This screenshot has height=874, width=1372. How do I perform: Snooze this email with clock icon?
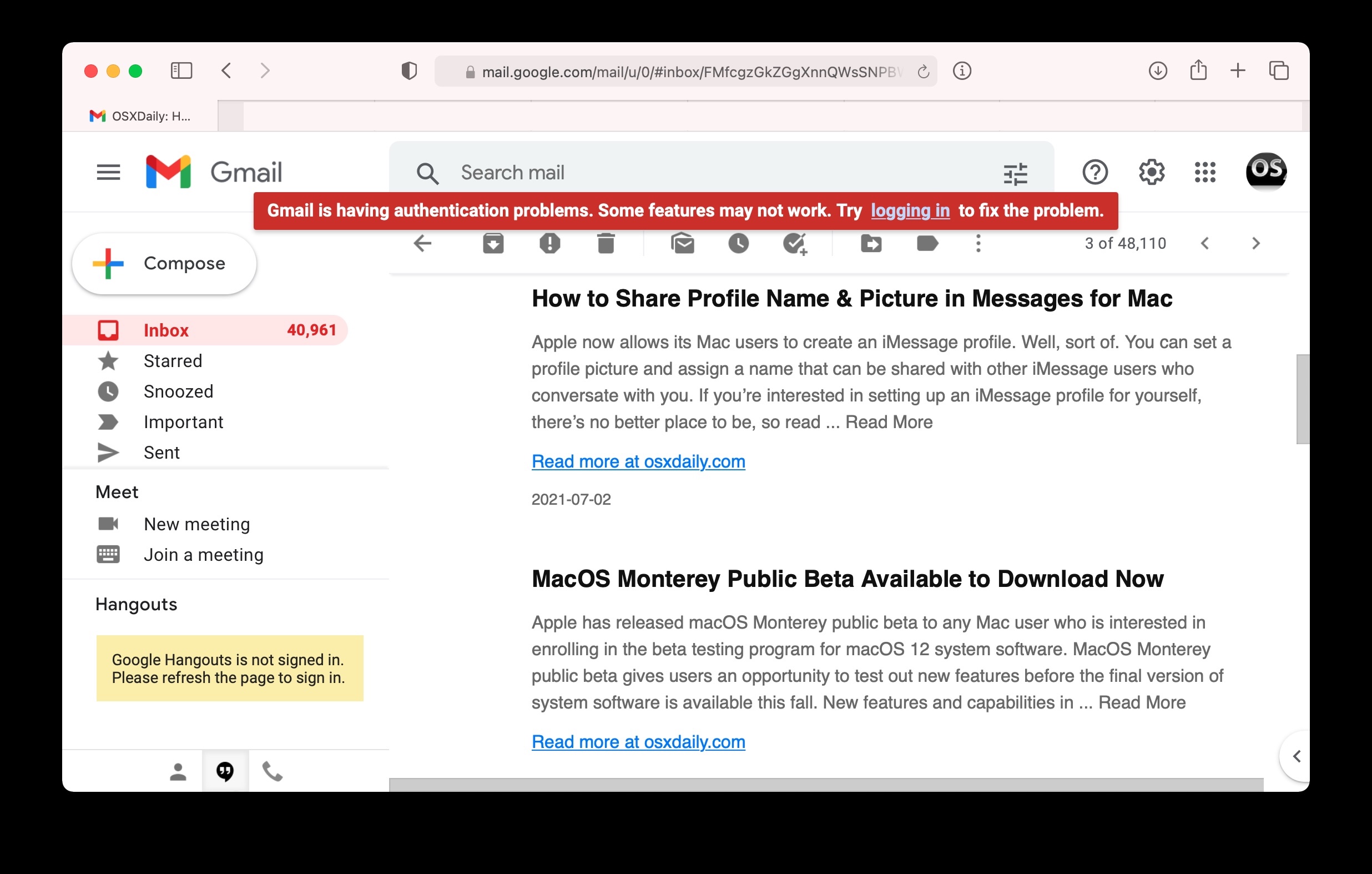point(738,244)
